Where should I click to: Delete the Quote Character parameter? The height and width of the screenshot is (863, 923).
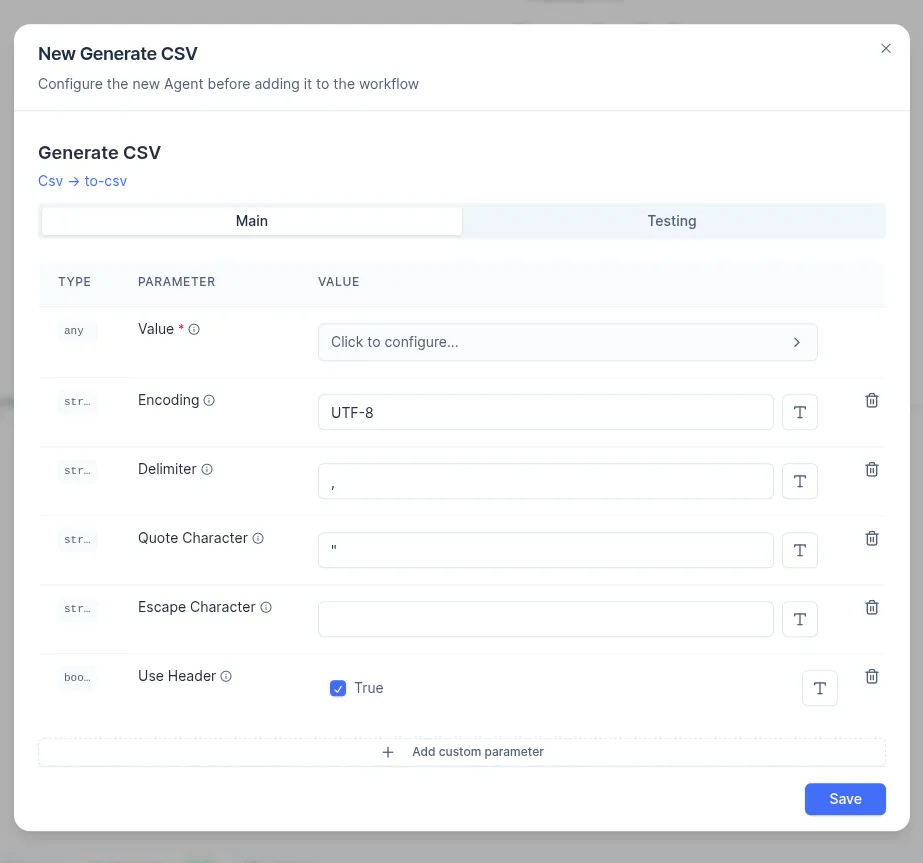tap(871, 538)
